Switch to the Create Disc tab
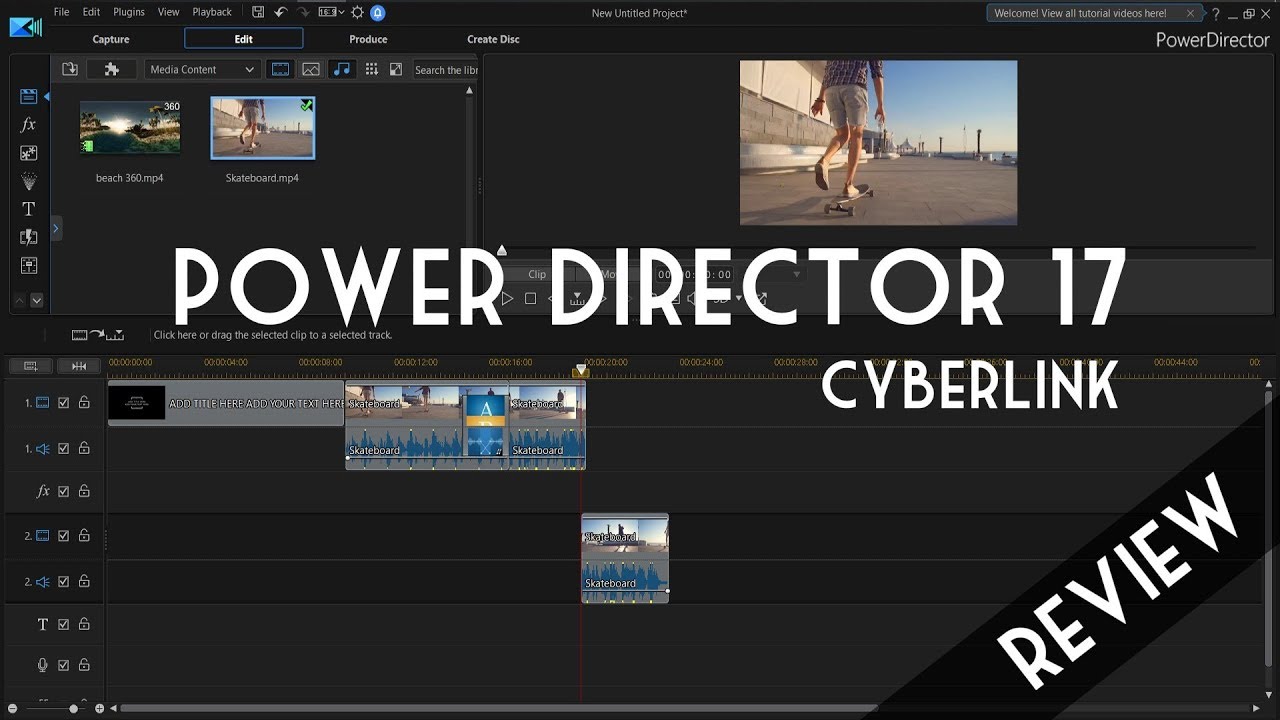The width and height of the screenshot is (1280, 720). (493, 39)
